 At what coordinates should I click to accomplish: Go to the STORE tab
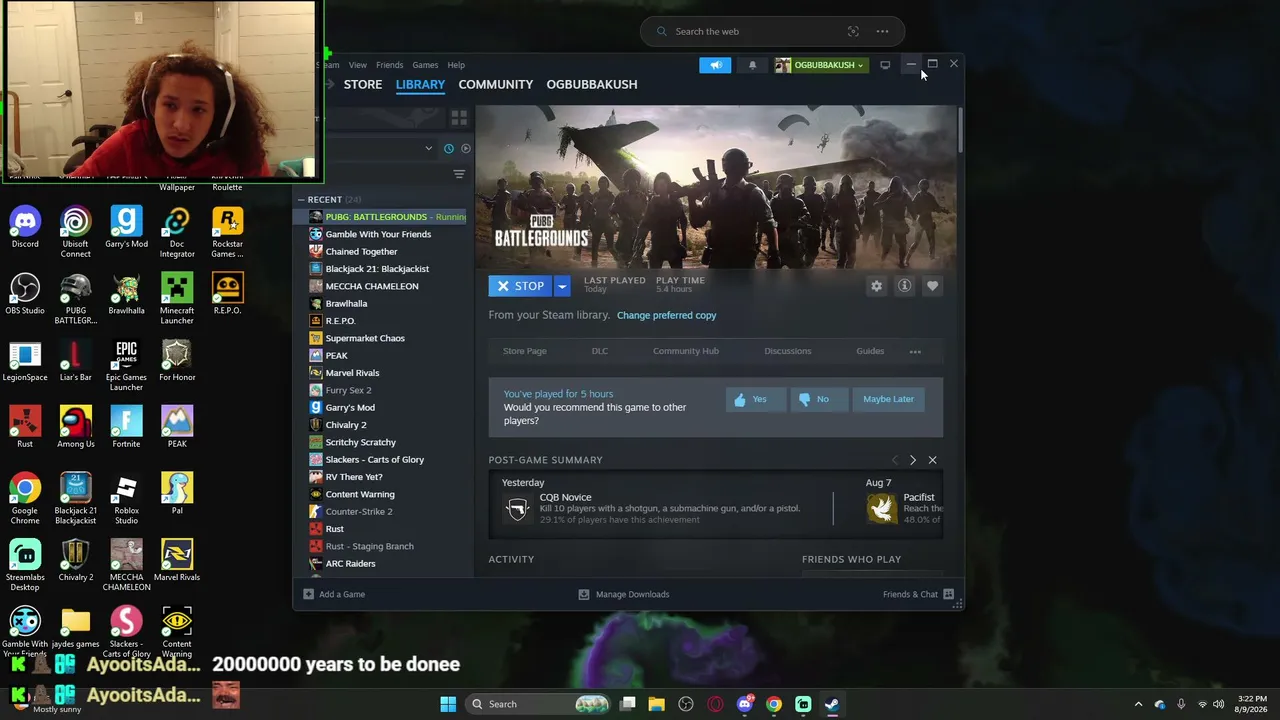363,84
